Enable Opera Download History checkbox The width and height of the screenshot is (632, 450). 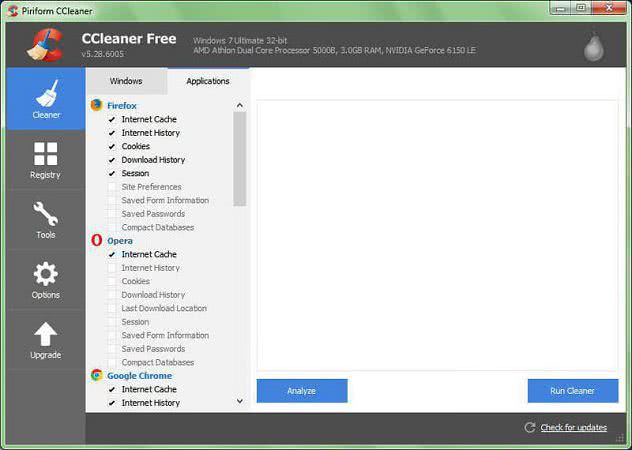coord(112,295)
